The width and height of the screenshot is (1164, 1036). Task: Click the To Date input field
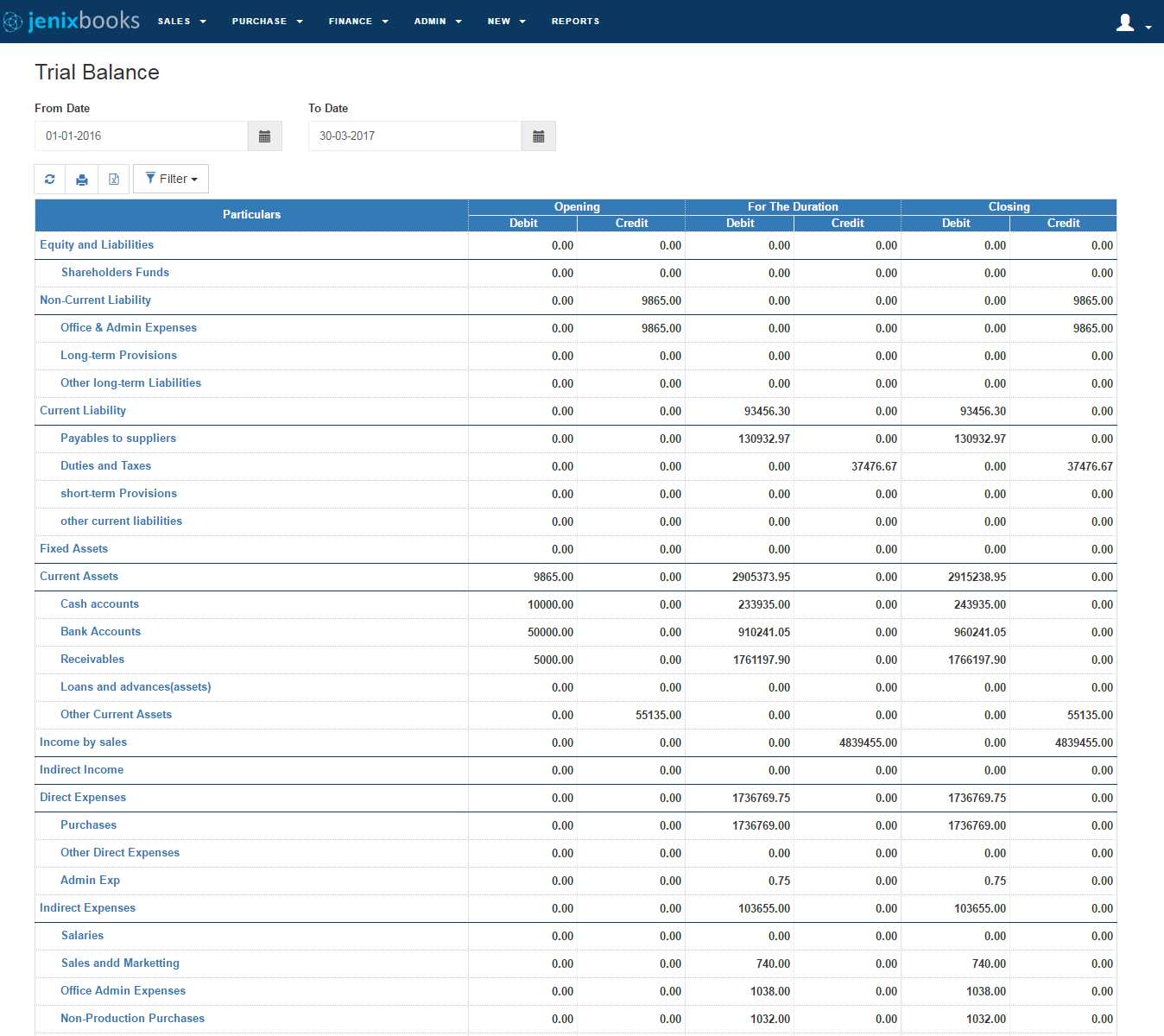(x=415, y=136)
